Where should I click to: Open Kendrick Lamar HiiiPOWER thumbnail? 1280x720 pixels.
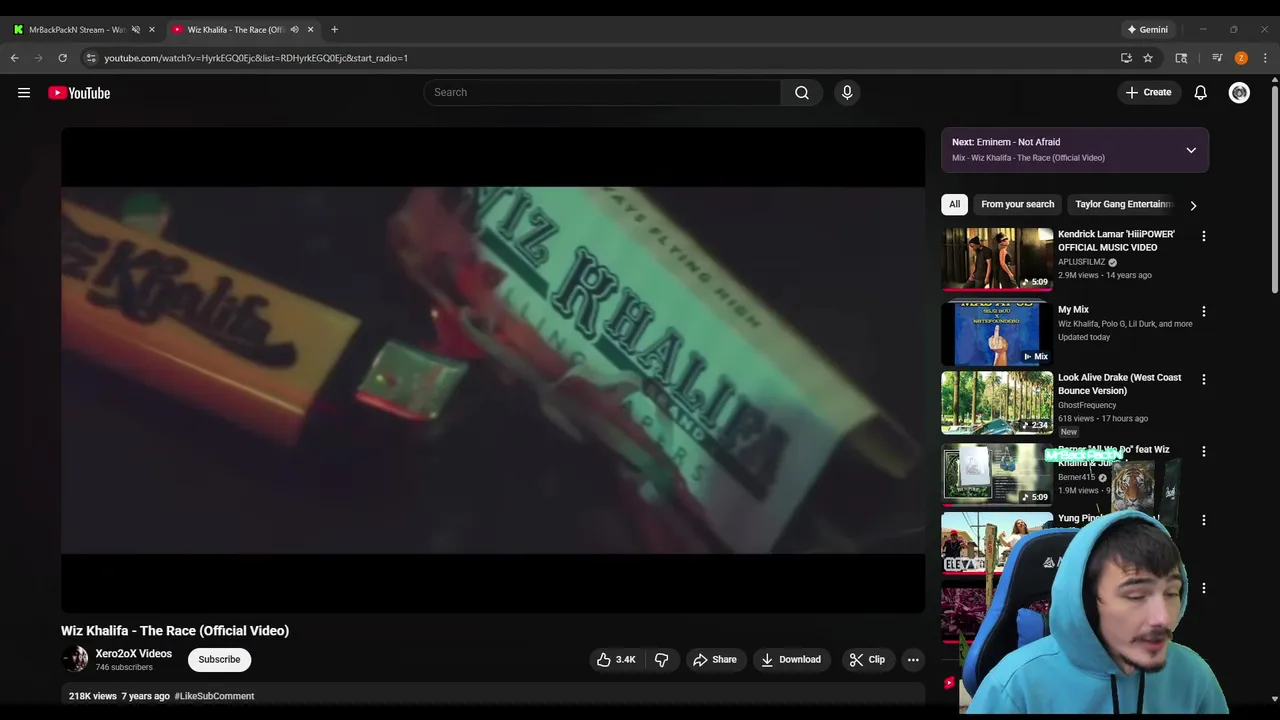click(x=997, y=259)
